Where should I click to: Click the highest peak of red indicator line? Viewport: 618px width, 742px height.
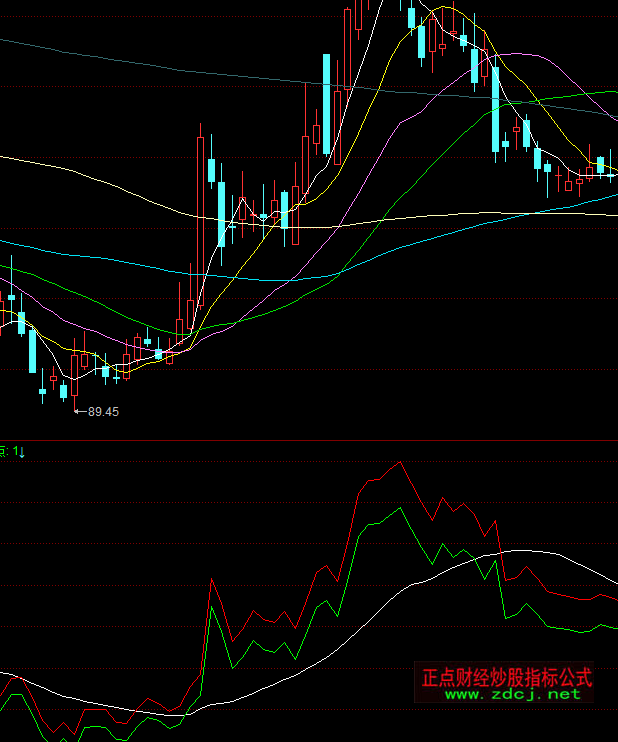(x=399, y=462)
